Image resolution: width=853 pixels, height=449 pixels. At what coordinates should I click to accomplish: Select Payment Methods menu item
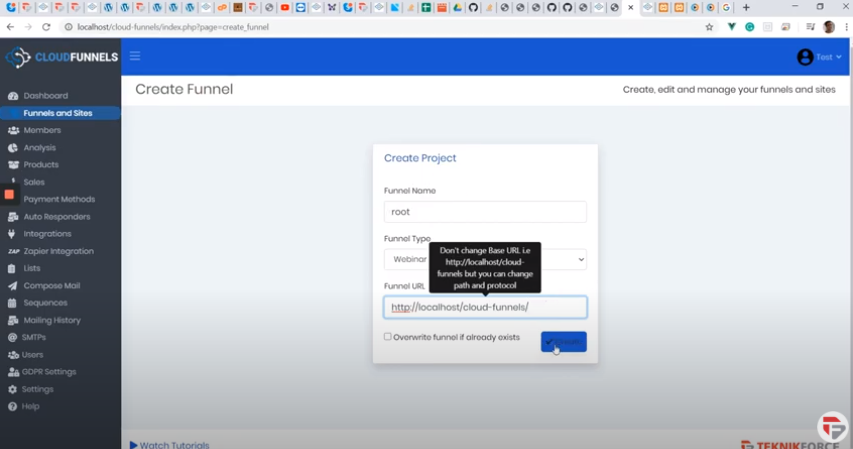[x=58, y=199]
